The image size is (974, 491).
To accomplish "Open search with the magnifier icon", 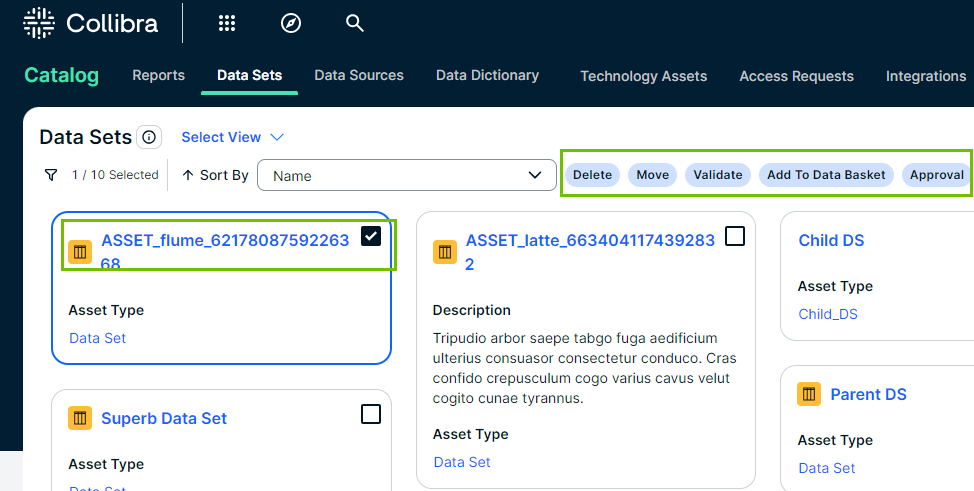I will coord(355,23).
